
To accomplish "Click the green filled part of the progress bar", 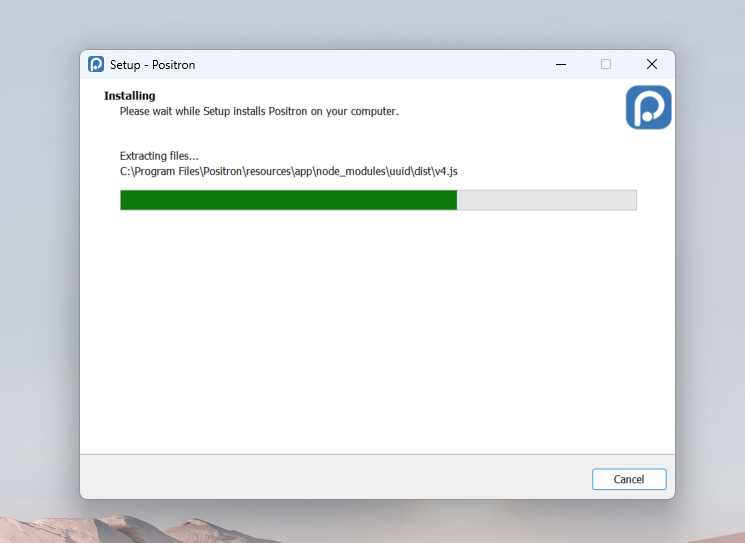I will pyautogui.click(x=288, y=200).
